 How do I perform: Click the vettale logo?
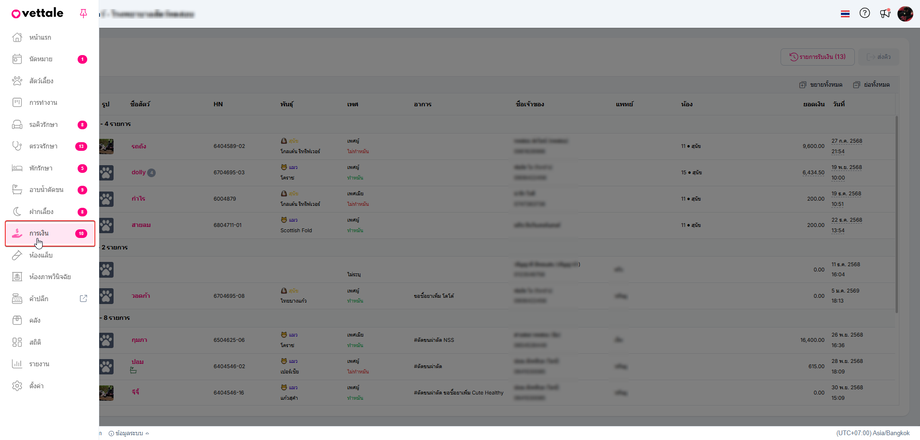(x=40, y=14)
